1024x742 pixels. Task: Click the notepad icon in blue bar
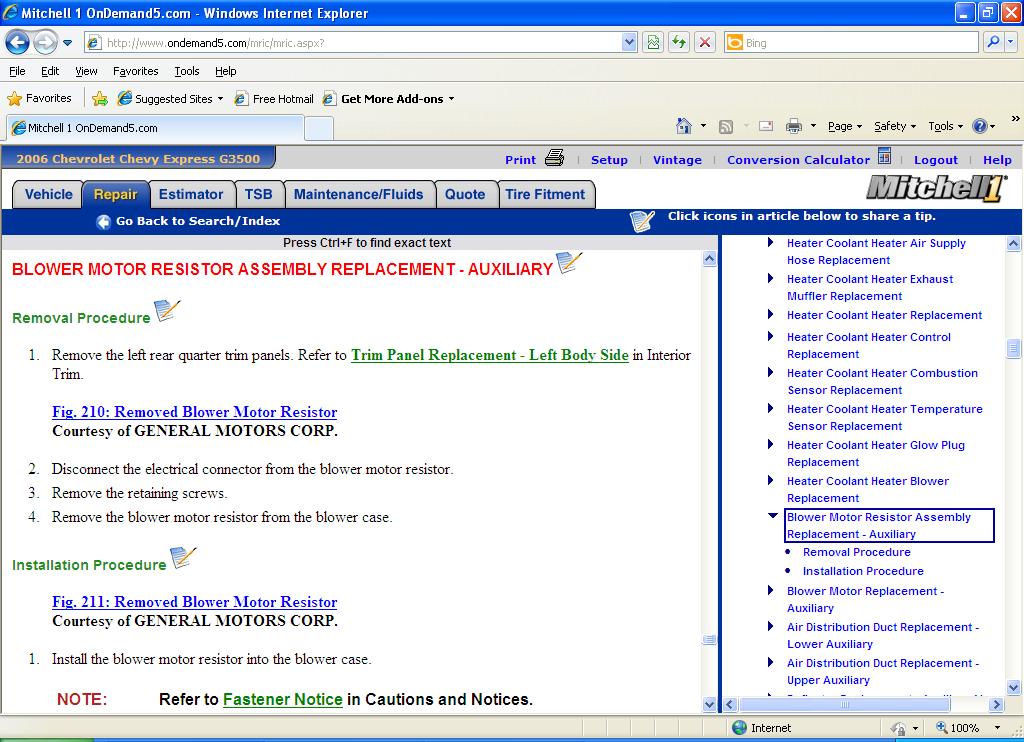(642, 221)
